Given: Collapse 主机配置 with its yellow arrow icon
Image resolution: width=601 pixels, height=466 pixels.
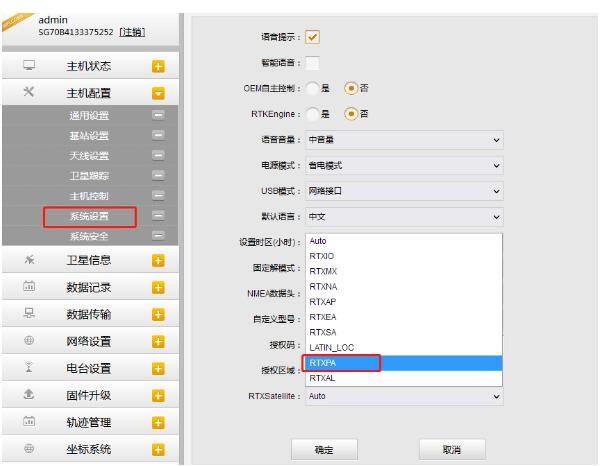Looking at the screenshot, I should pyautogui.click(x=158, y=93).
